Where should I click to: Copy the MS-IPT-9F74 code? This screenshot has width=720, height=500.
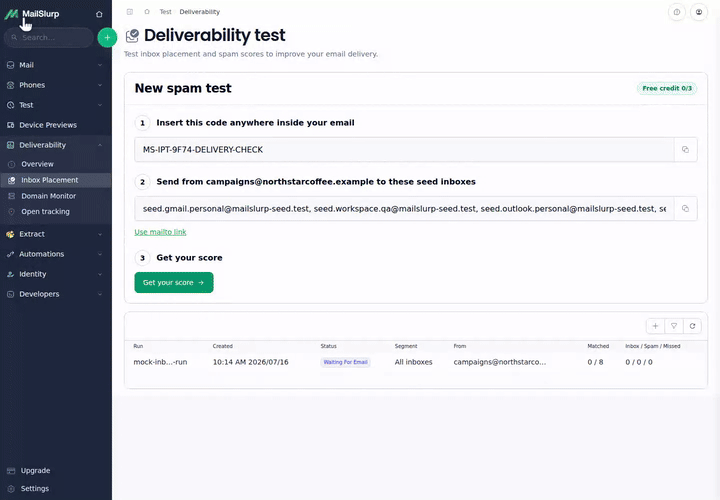(x=686, y=150)
